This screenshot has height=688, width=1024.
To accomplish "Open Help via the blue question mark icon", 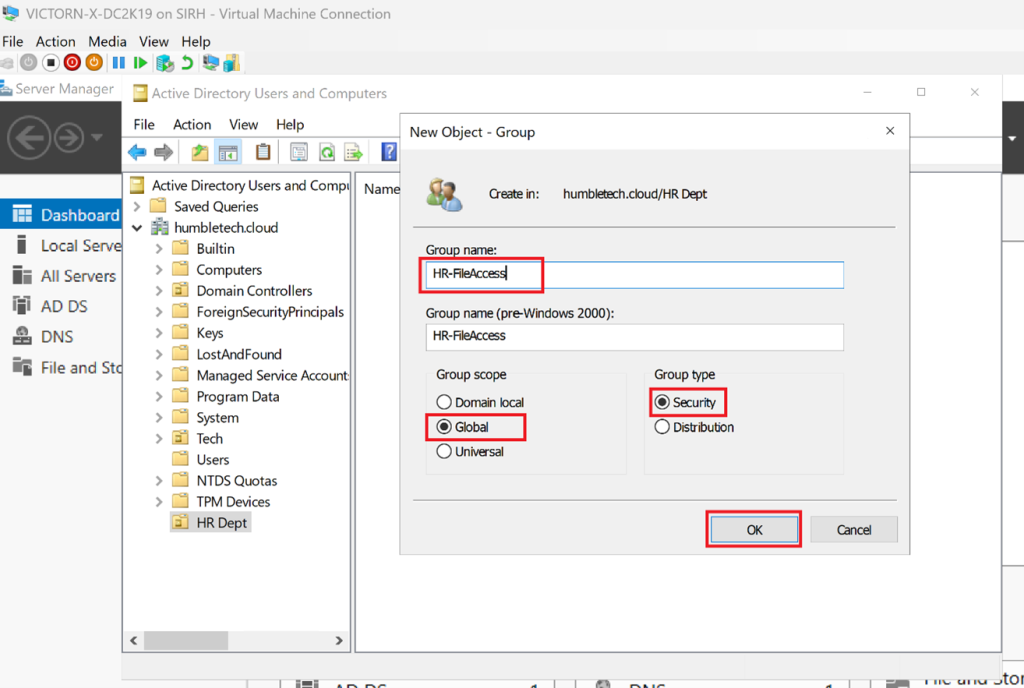I will pyautogui.click(x=389, y=152).
